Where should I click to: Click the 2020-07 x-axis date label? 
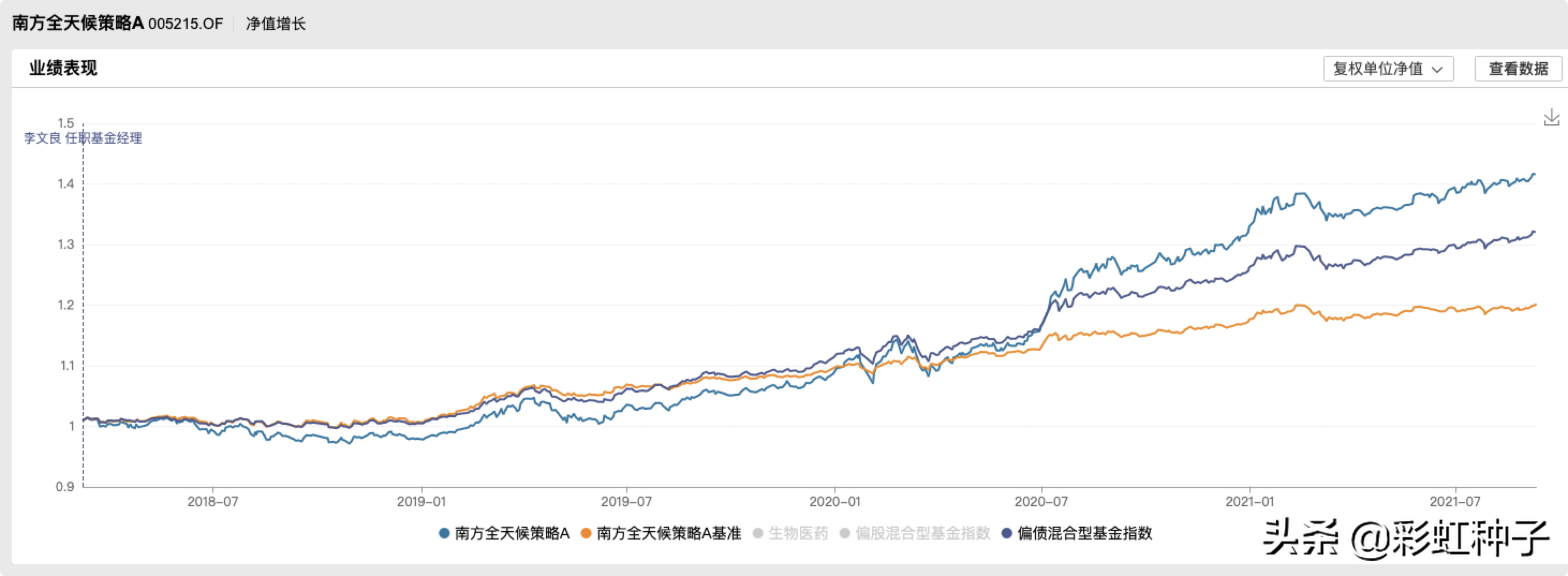click(x=1041, y=501)
